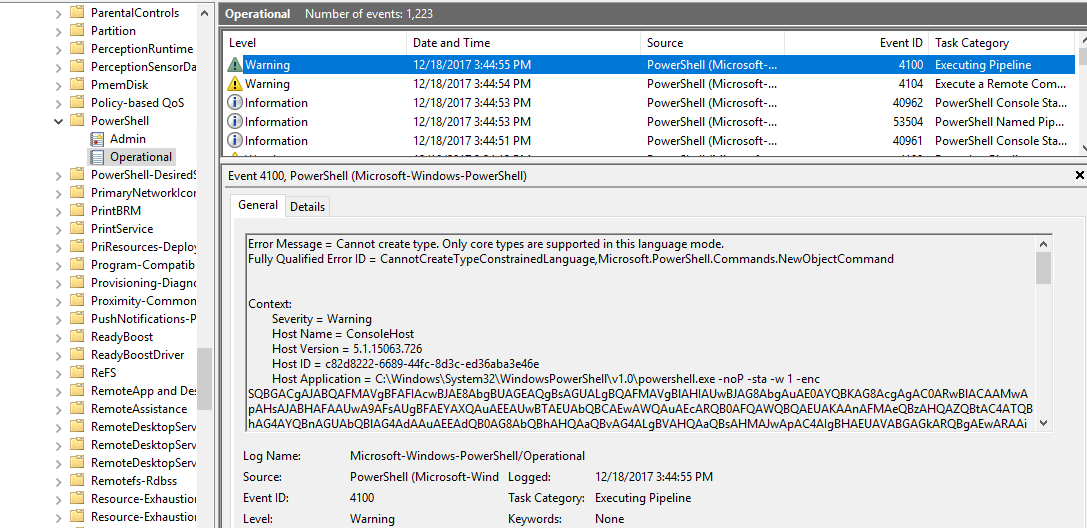Sort events by Event ID column
The width and height of the screenshot is (1087, 528).
click(901, 43)
